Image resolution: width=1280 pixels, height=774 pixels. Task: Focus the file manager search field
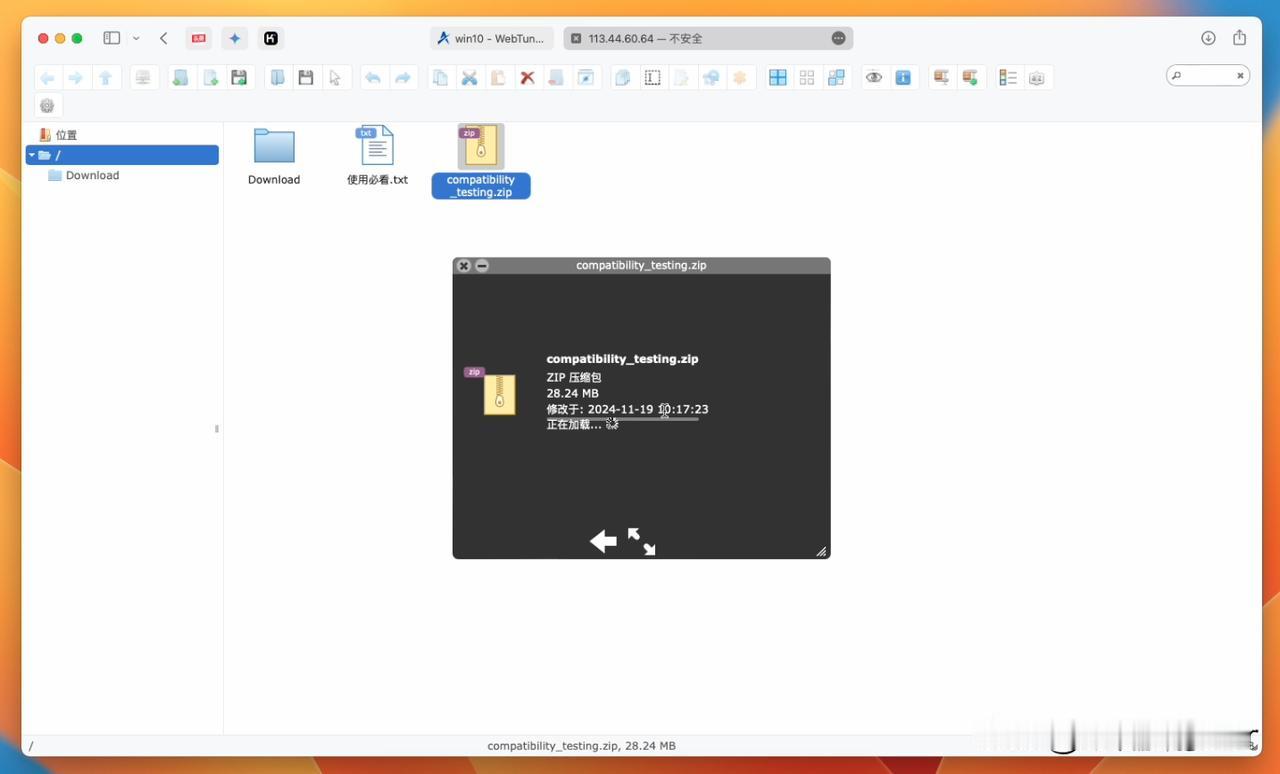tap(1207, 75)
